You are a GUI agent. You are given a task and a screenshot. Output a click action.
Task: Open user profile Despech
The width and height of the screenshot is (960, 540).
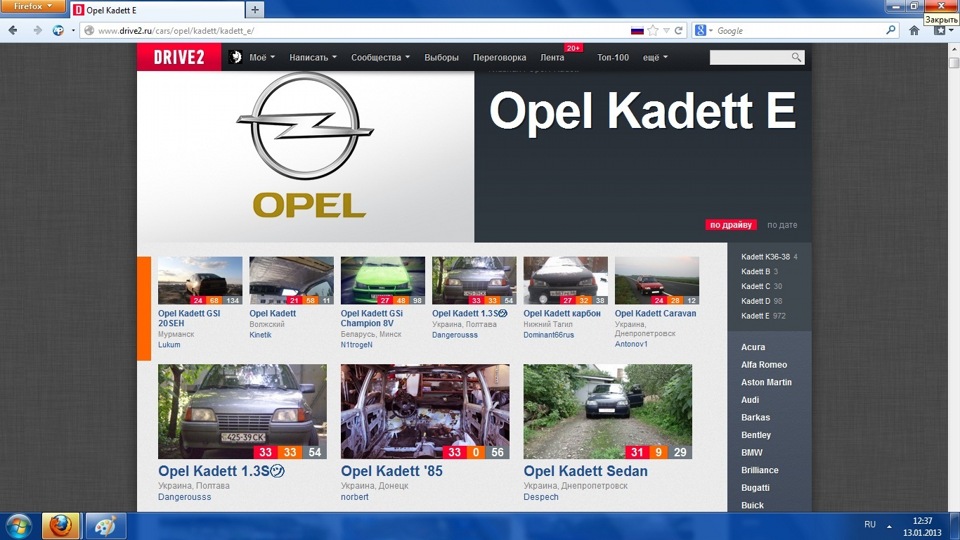[x=541, y=497]
